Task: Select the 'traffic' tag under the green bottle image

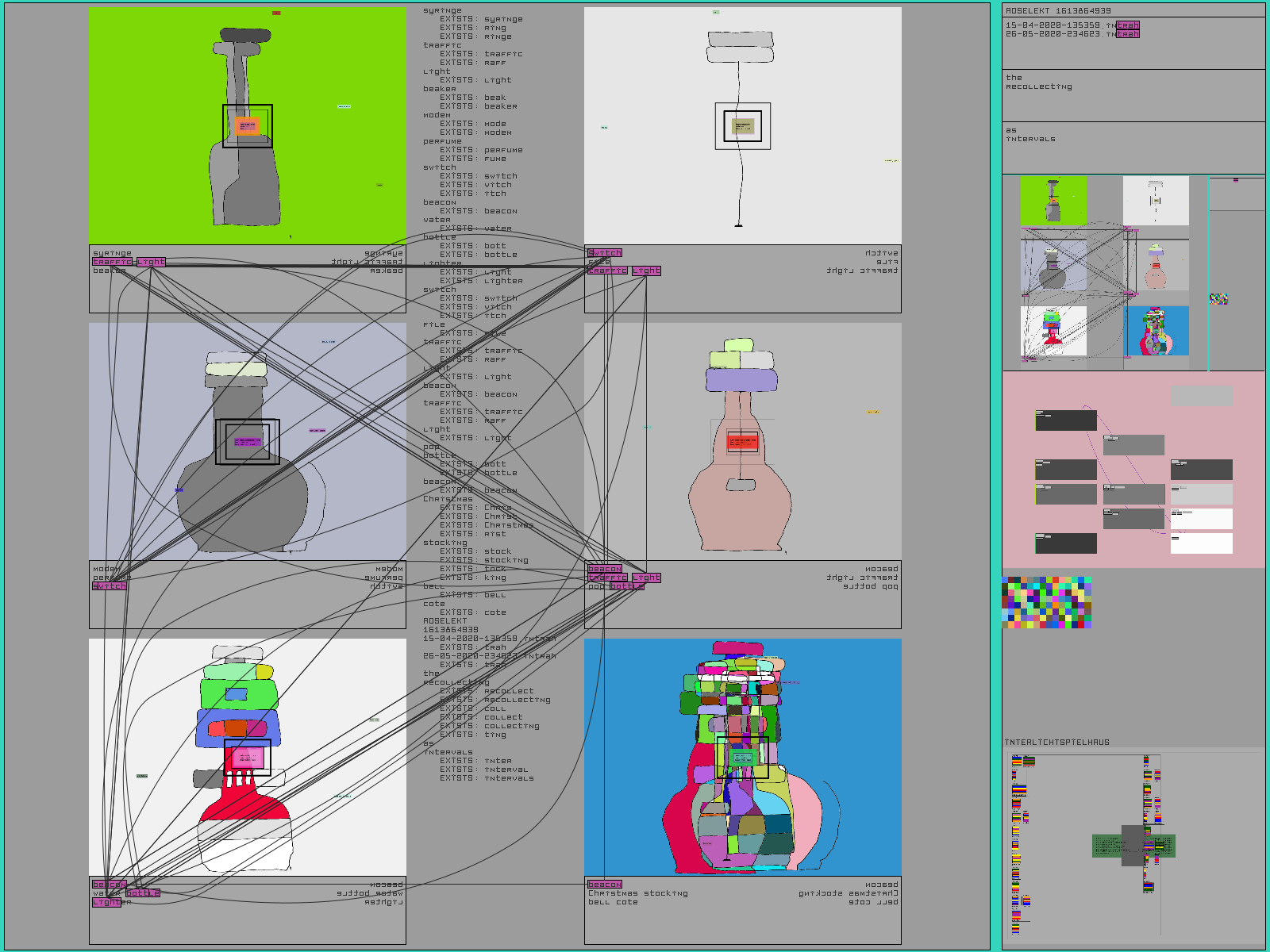Action: (112, 262)
